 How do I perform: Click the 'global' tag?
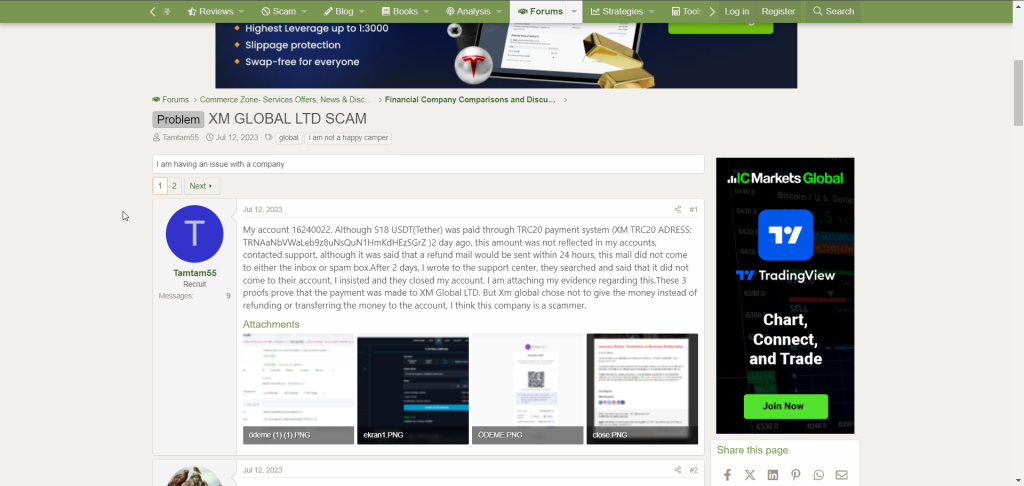coord(288,138)
